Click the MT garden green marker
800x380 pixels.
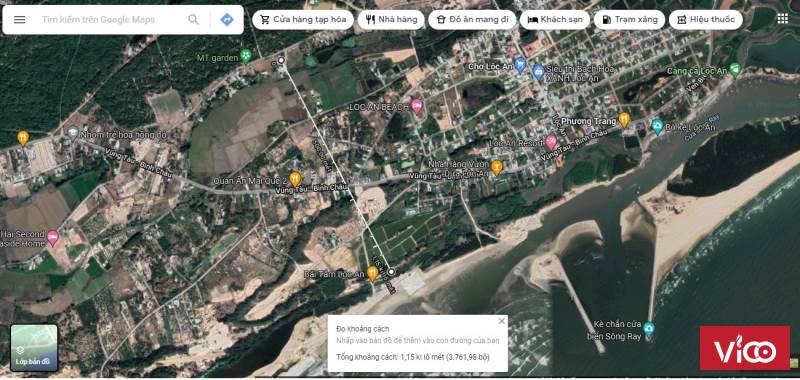tap(246, 56)
